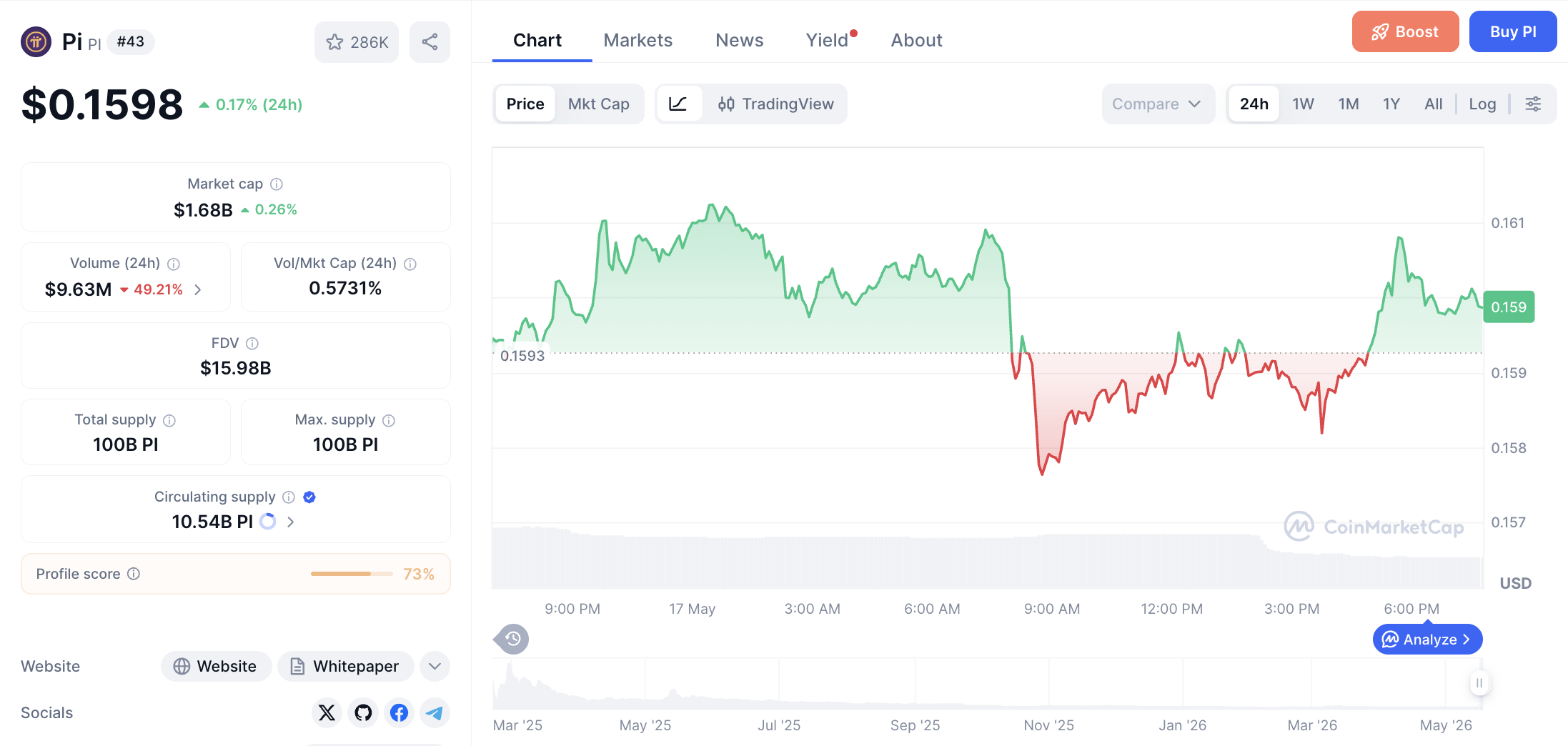Click the 0.1593 opening price label
Image resolution: width=1568 pixels, height=746 pixels.
tap(522, 356)
